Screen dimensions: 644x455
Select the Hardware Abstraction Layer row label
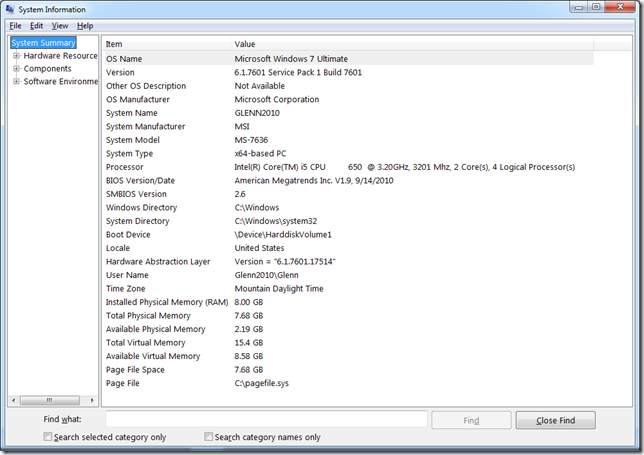pos(158,262)
